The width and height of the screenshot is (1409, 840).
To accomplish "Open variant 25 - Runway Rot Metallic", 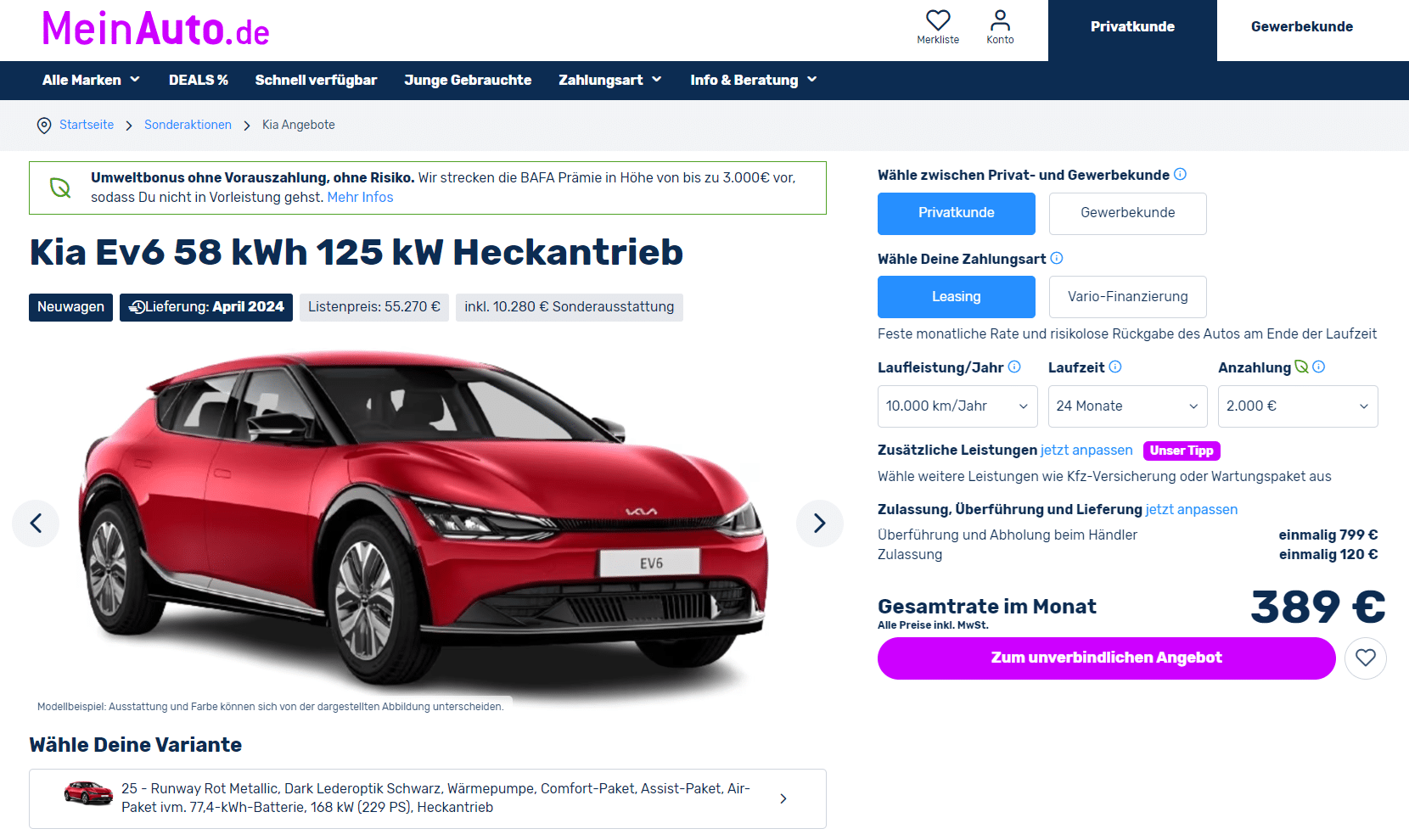I will [x=428, y=798].
